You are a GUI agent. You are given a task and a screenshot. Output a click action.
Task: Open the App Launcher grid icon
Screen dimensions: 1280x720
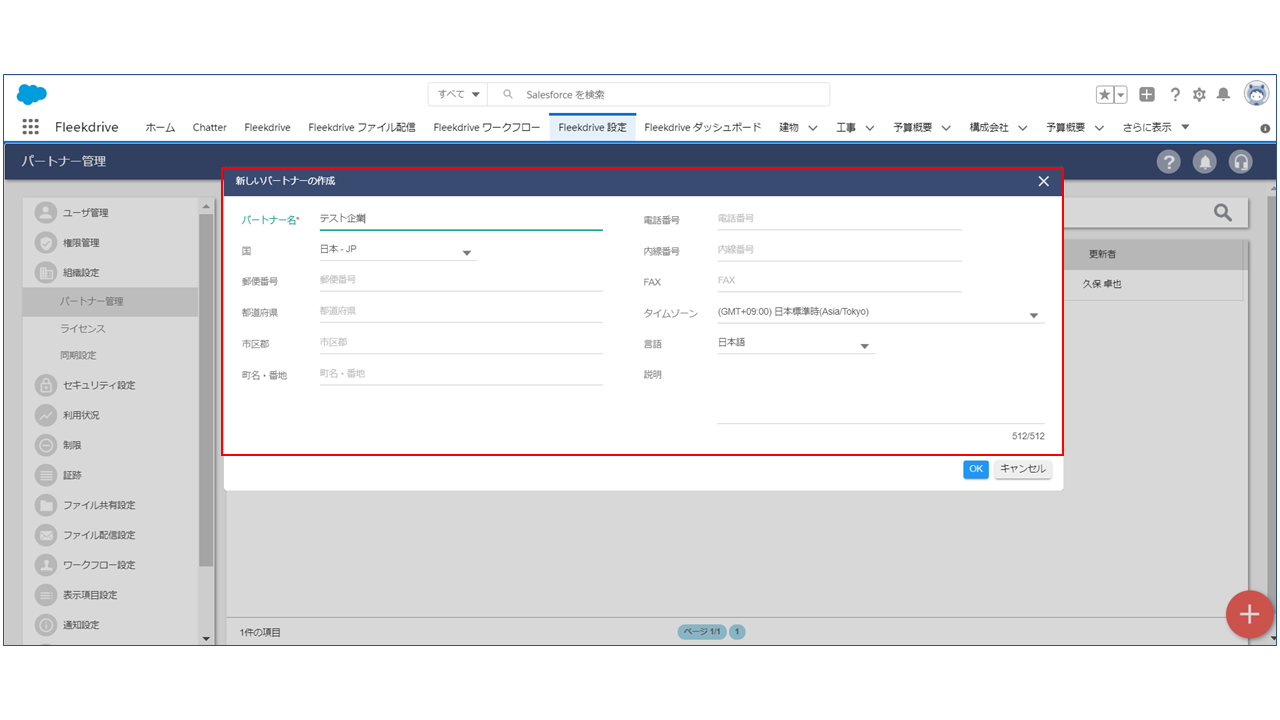pos(30,127)
